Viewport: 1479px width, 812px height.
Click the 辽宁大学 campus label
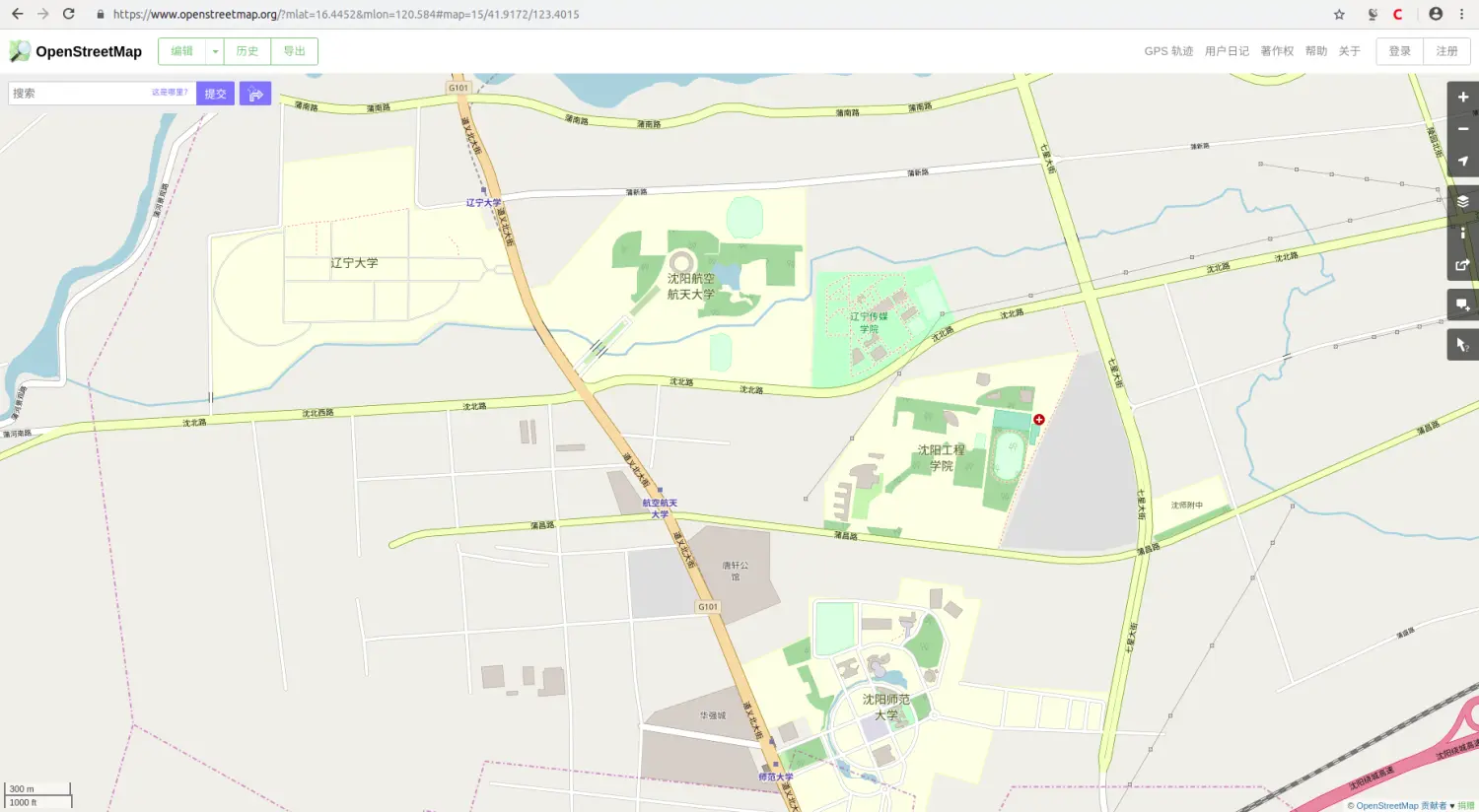point(354,263)
